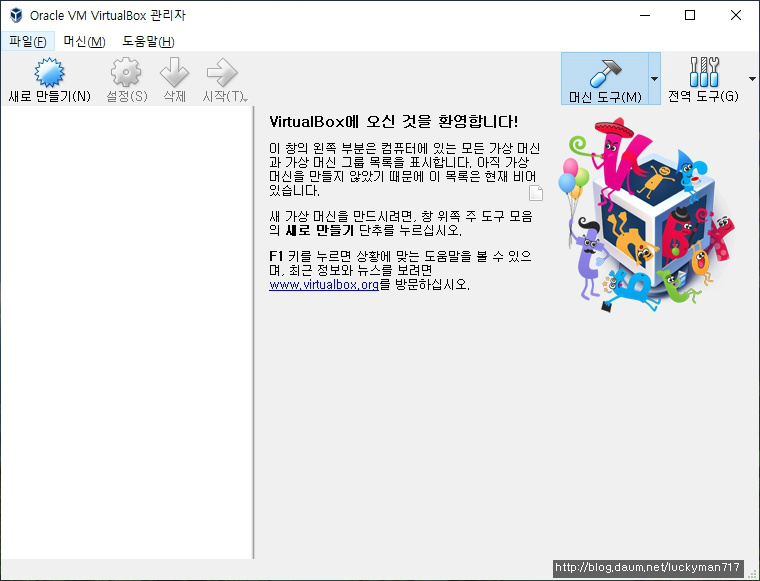The width and height of the screenshot is (760, 581).
Task: Open the 도움말(H) menu
Action: 148,42
